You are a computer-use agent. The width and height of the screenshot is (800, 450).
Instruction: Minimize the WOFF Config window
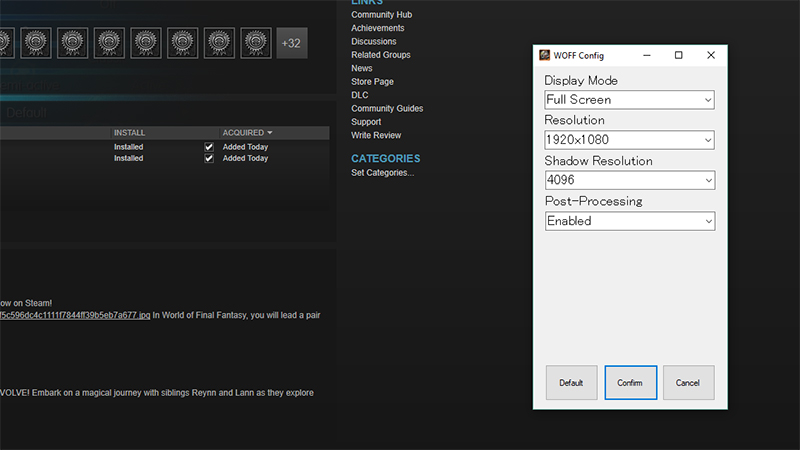pyautogui.click(x=647, y=55)
